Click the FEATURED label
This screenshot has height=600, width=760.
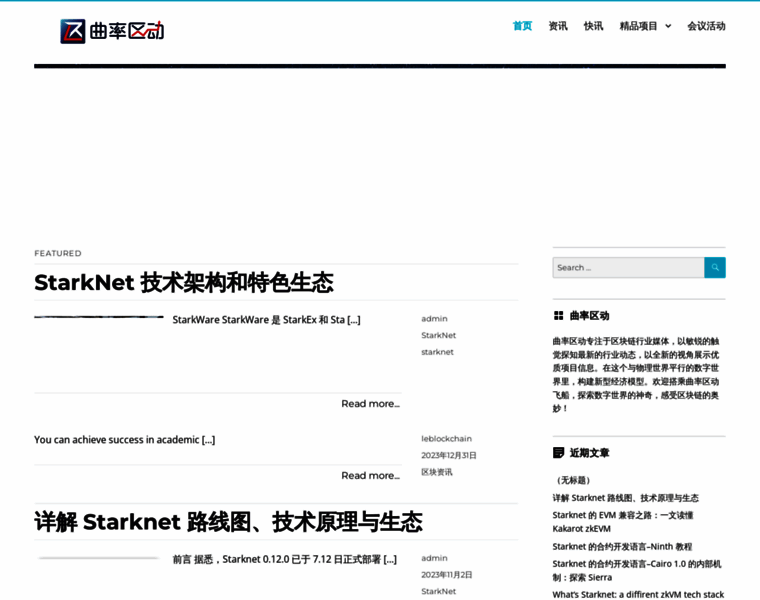(58, 253)
